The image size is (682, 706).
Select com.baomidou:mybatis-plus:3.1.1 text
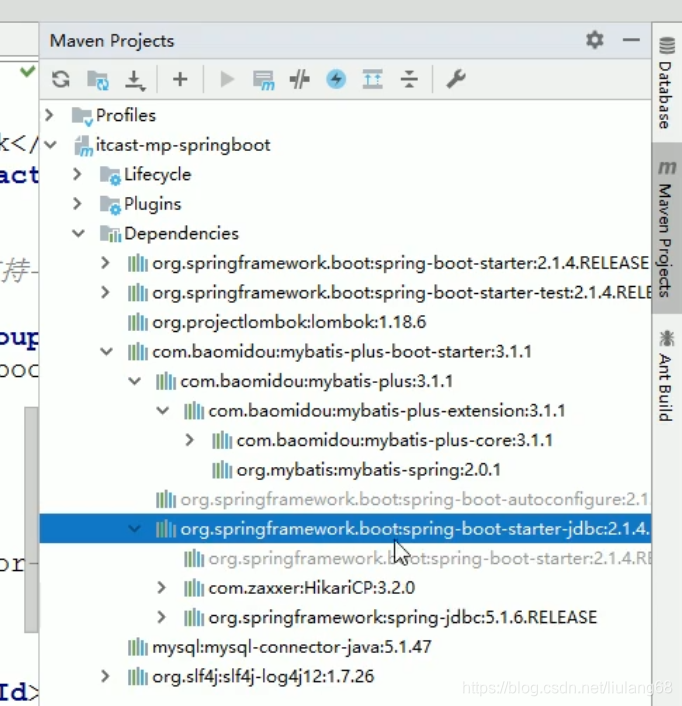pyautogui.click(x=316, y=381)
